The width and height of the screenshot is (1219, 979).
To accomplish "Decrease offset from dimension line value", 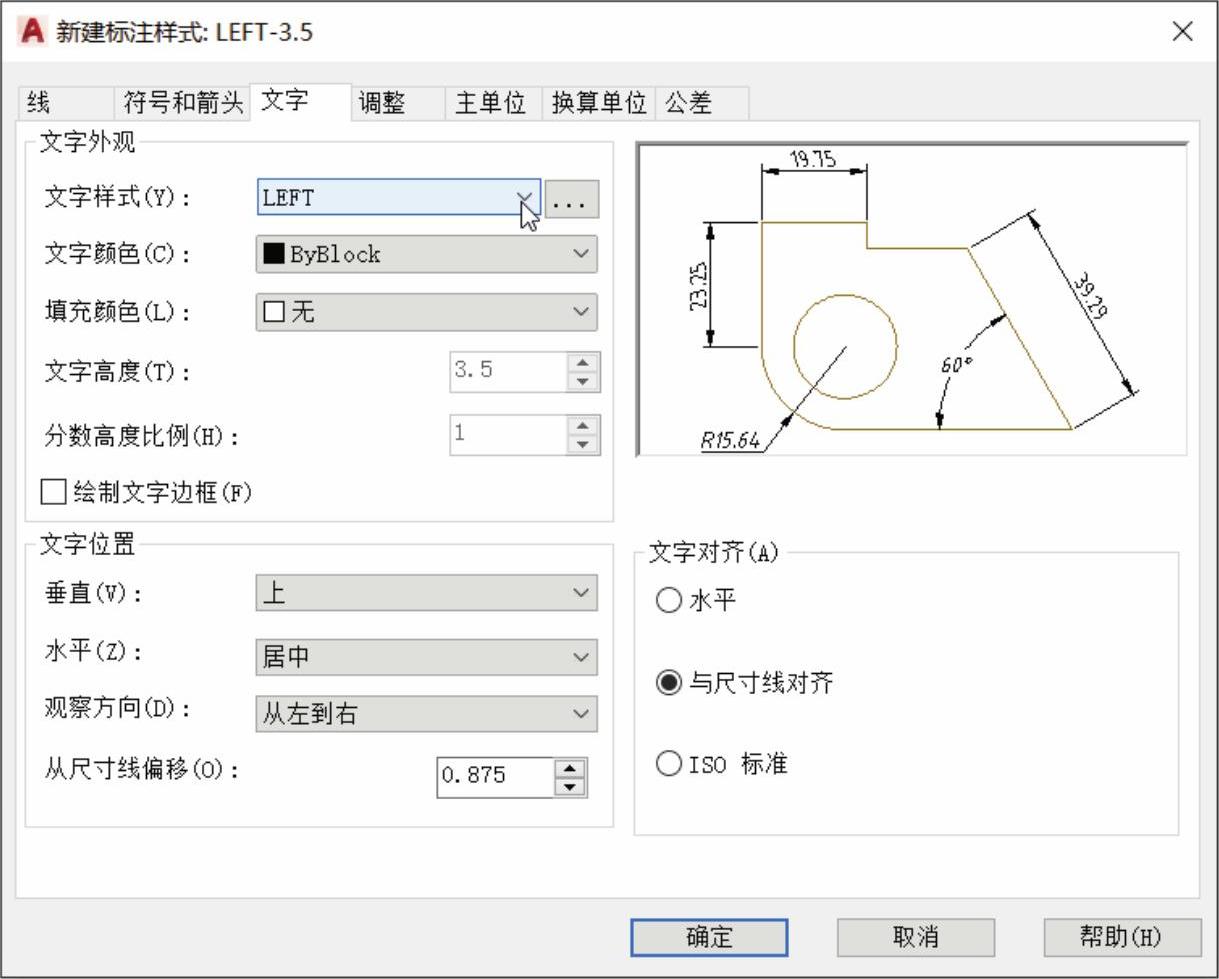I will 570,786.
